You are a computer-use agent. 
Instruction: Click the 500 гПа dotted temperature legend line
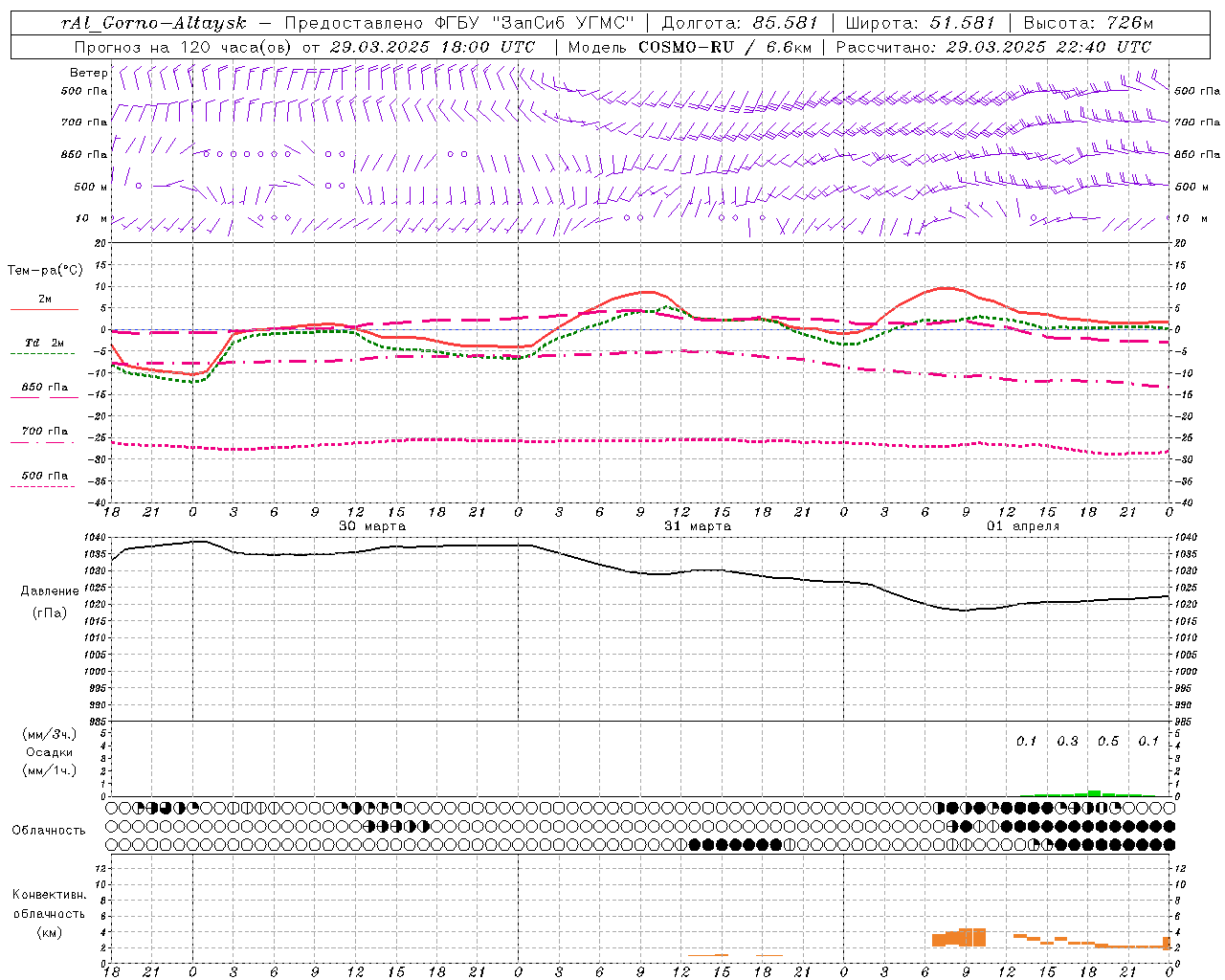(42, 486)
